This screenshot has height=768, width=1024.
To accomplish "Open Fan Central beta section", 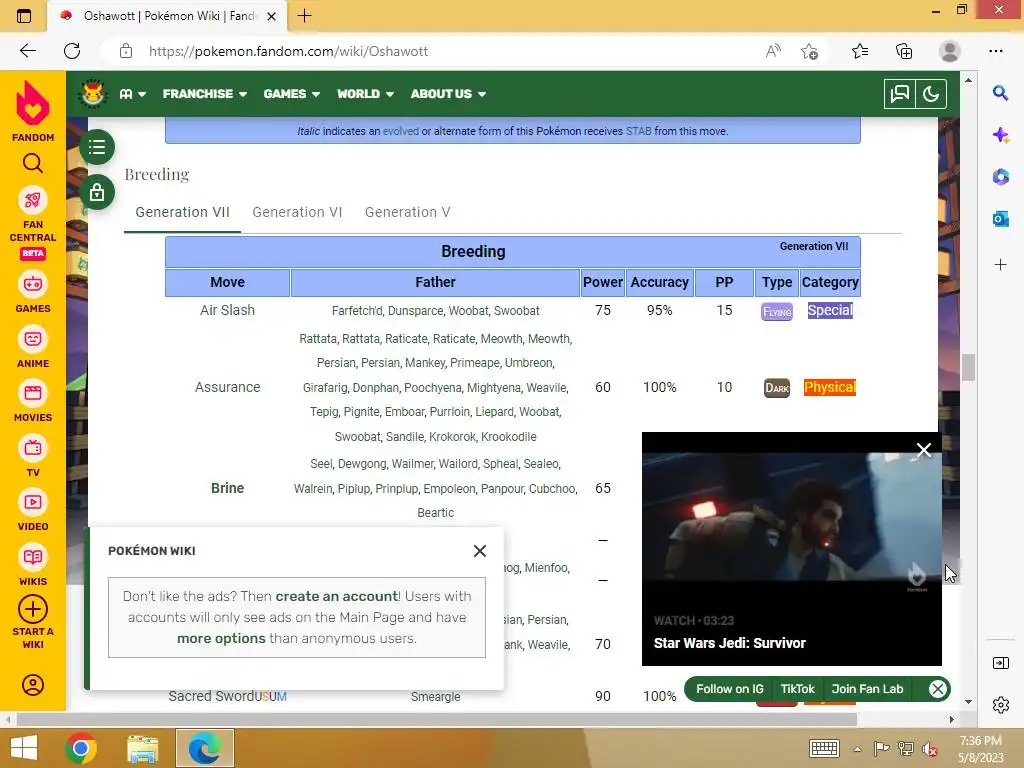I will coord(33,223).
